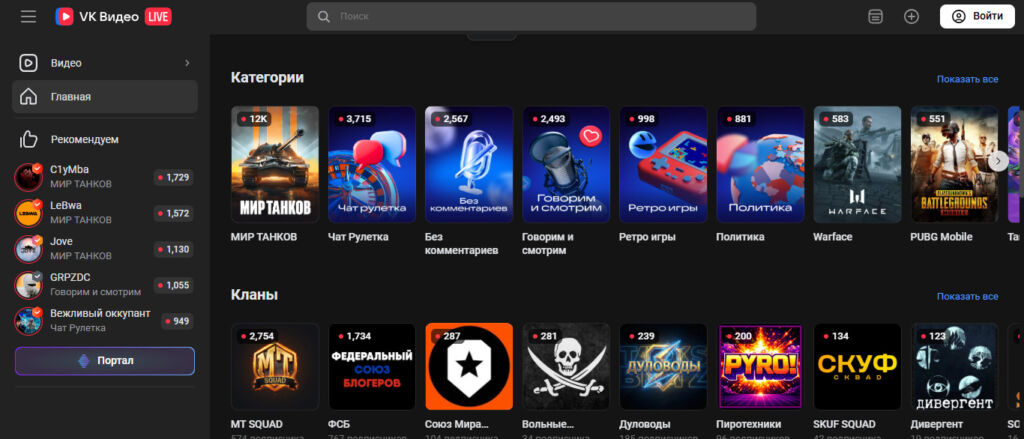Show all Категории link
1024x439 pixels.
click(967, 79)
